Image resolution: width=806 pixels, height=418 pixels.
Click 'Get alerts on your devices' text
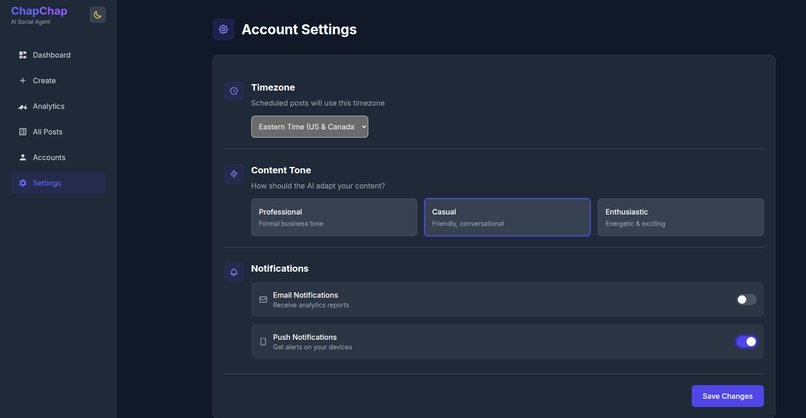[x=313, y=347]
